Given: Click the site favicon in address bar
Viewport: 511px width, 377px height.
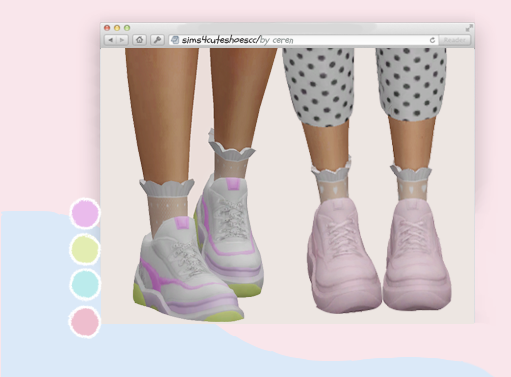Looking at the screenshot, I should (175, 40).
